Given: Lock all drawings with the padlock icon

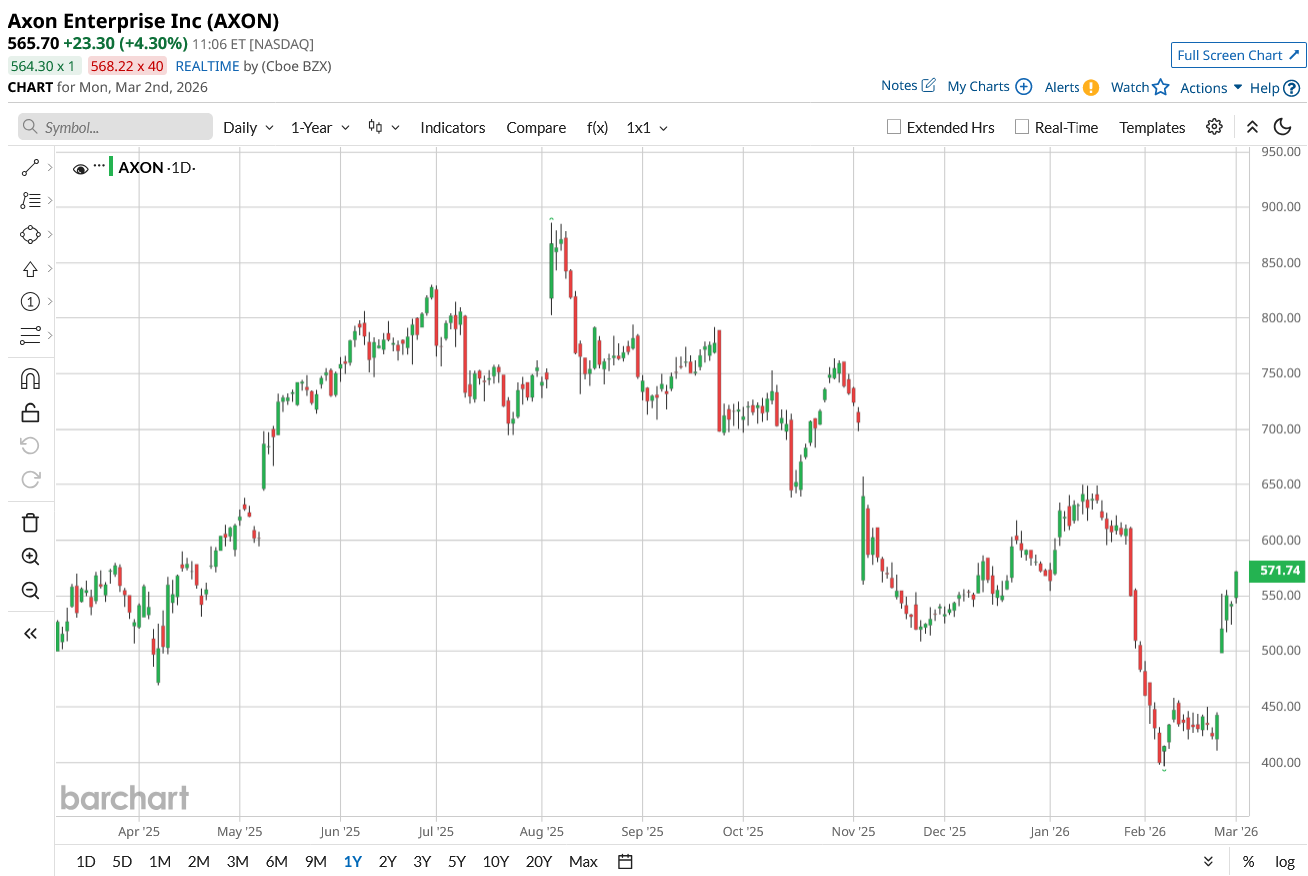Looking at the screenshot, I should (30, 412).
